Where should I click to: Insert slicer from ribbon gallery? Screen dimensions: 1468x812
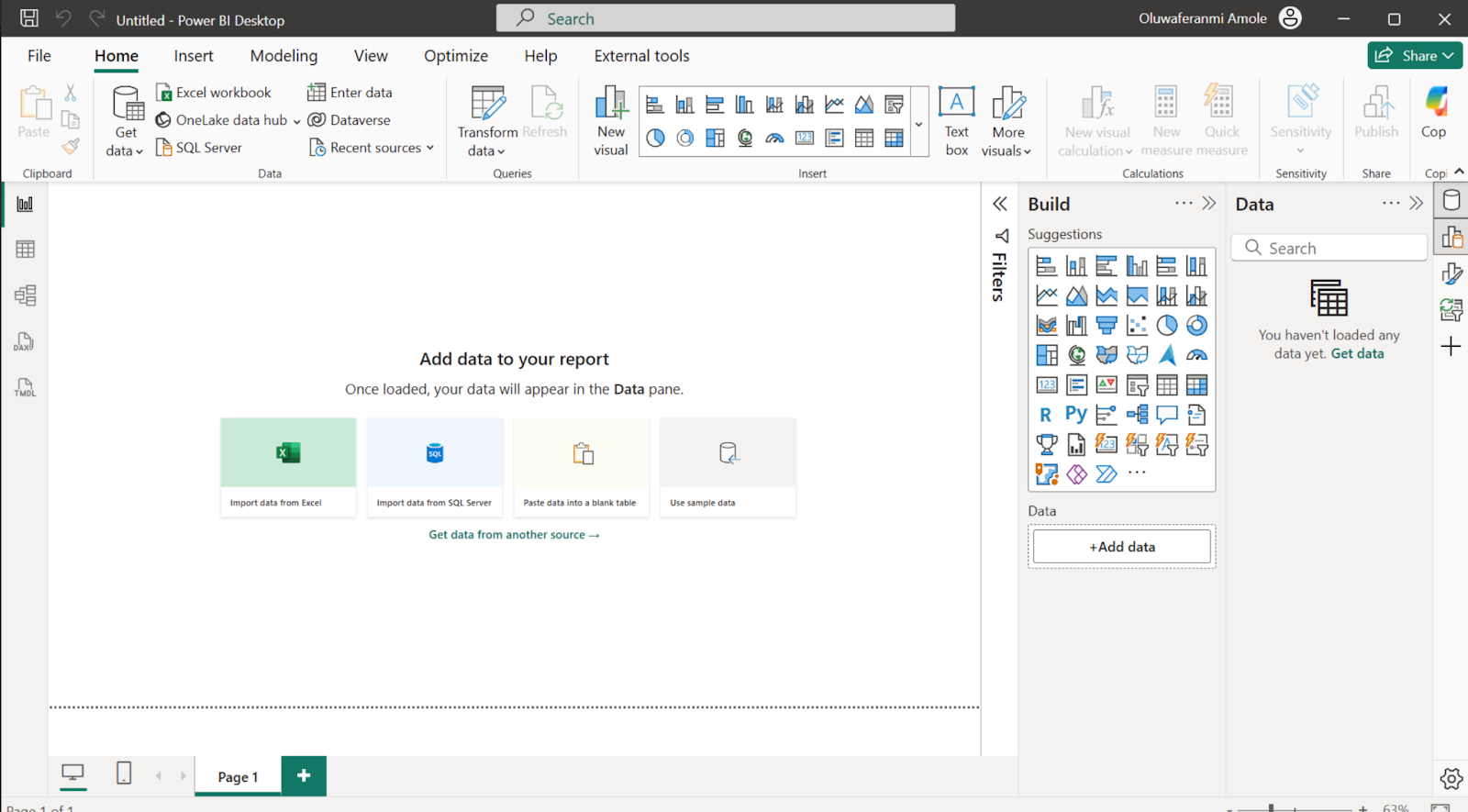(x=894, y=105)
